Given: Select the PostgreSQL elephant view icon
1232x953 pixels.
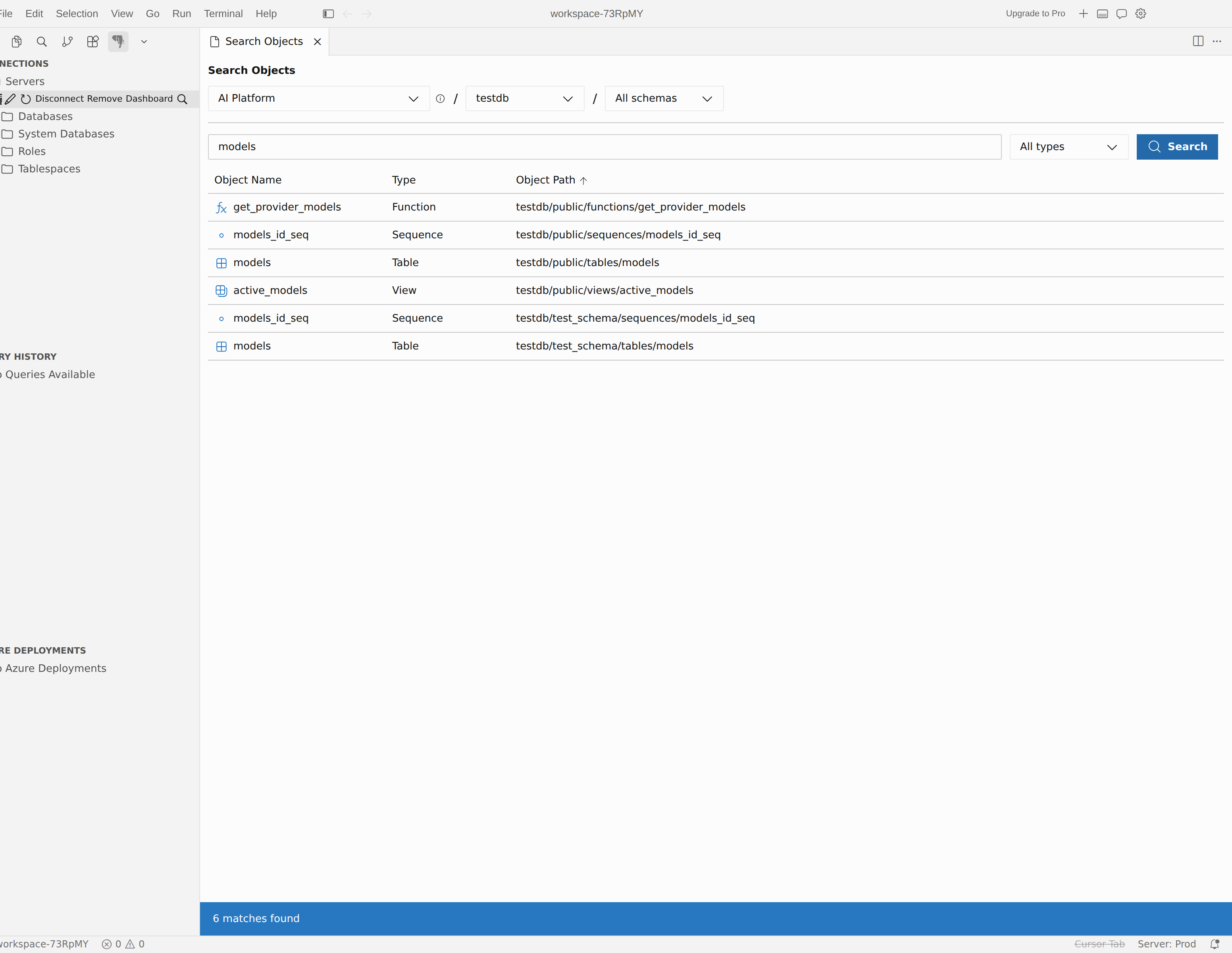Looking at the screenshot, I should (x=118, y=41).
